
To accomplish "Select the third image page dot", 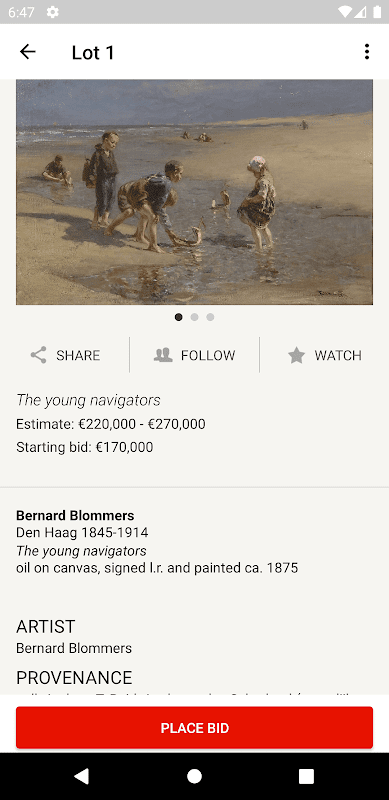I will tap(210, 317).
